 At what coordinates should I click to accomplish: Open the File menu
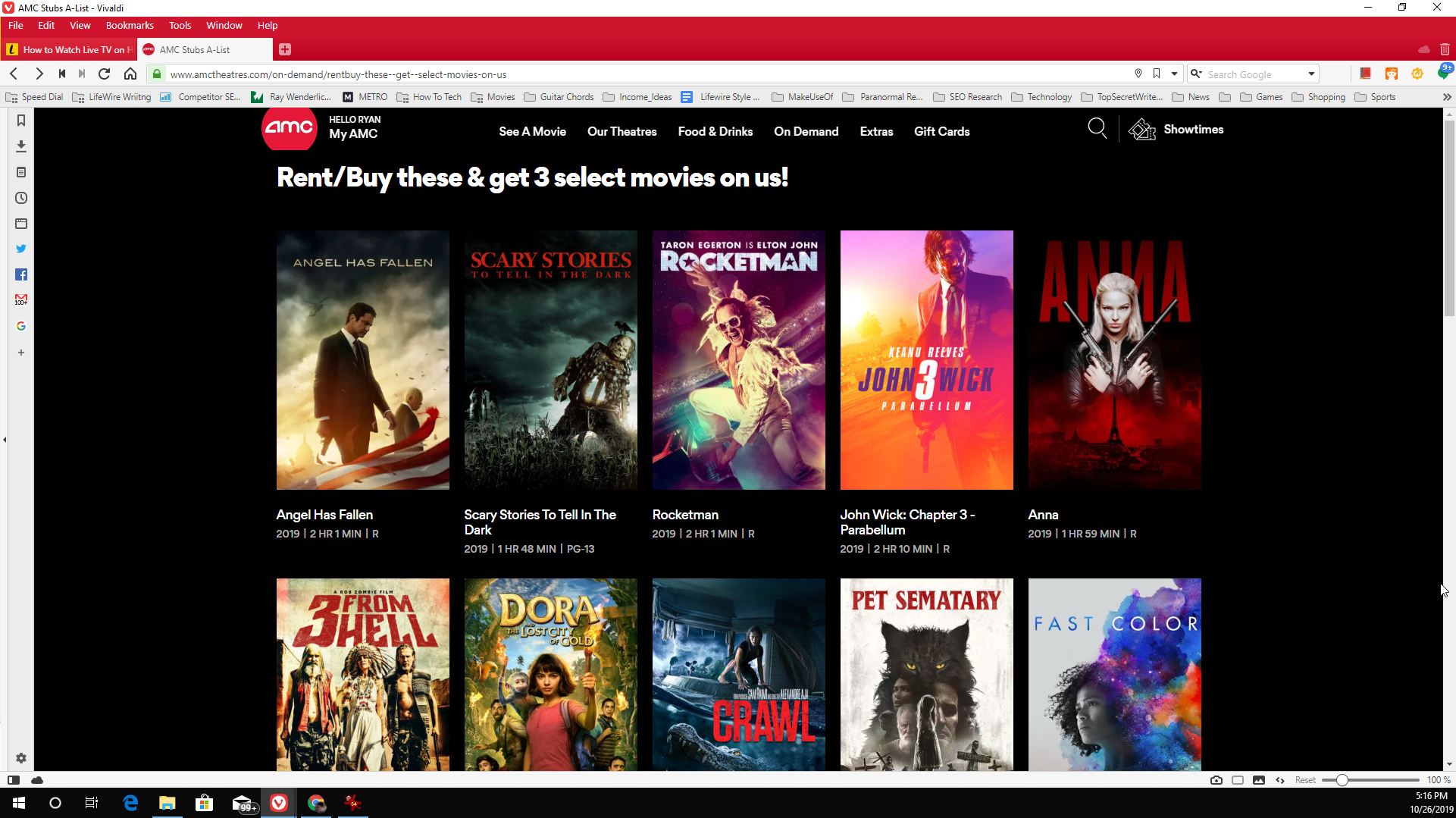(16, 25)
